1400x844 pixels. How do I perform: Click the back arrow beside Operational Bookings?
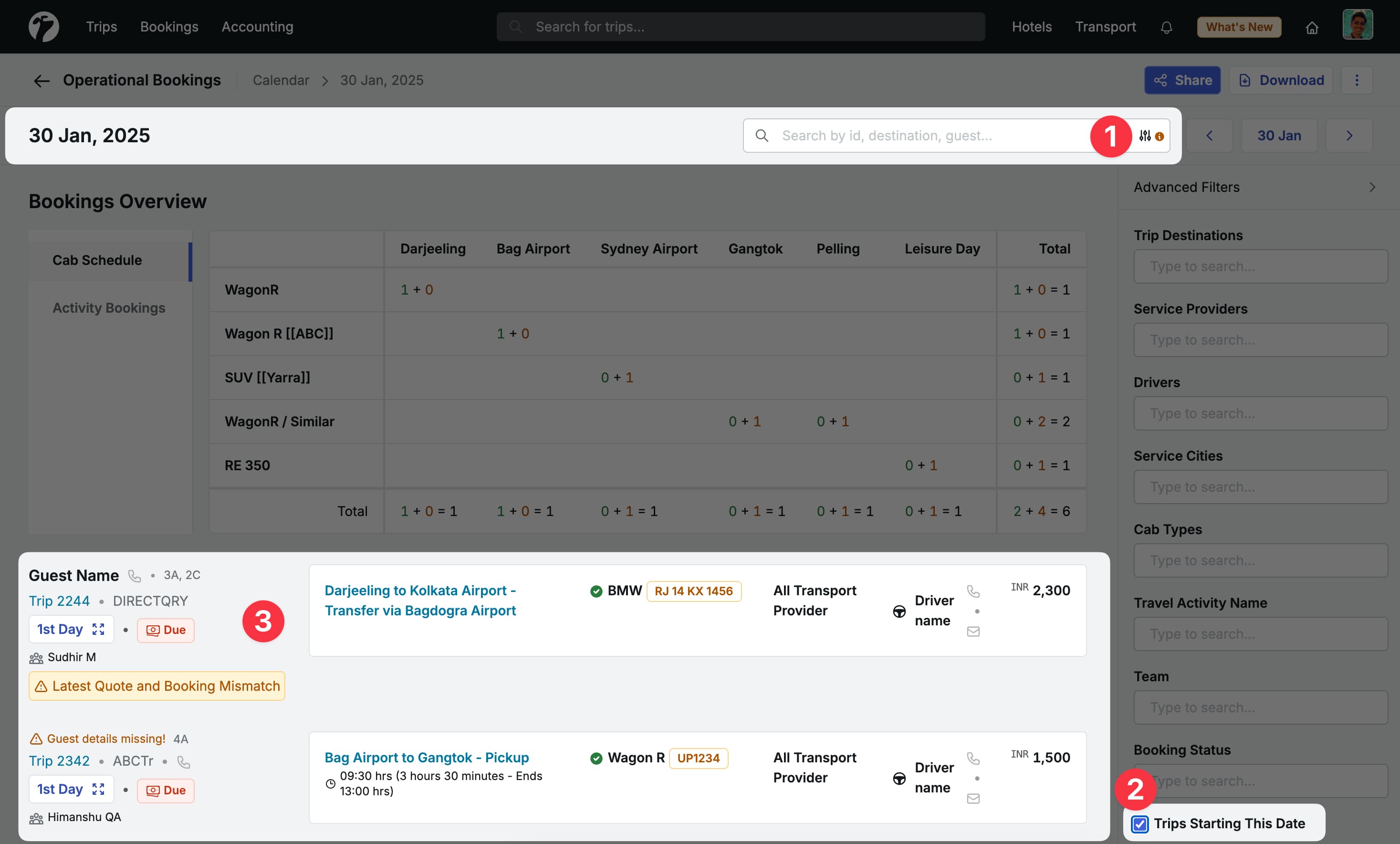point(42,81)
